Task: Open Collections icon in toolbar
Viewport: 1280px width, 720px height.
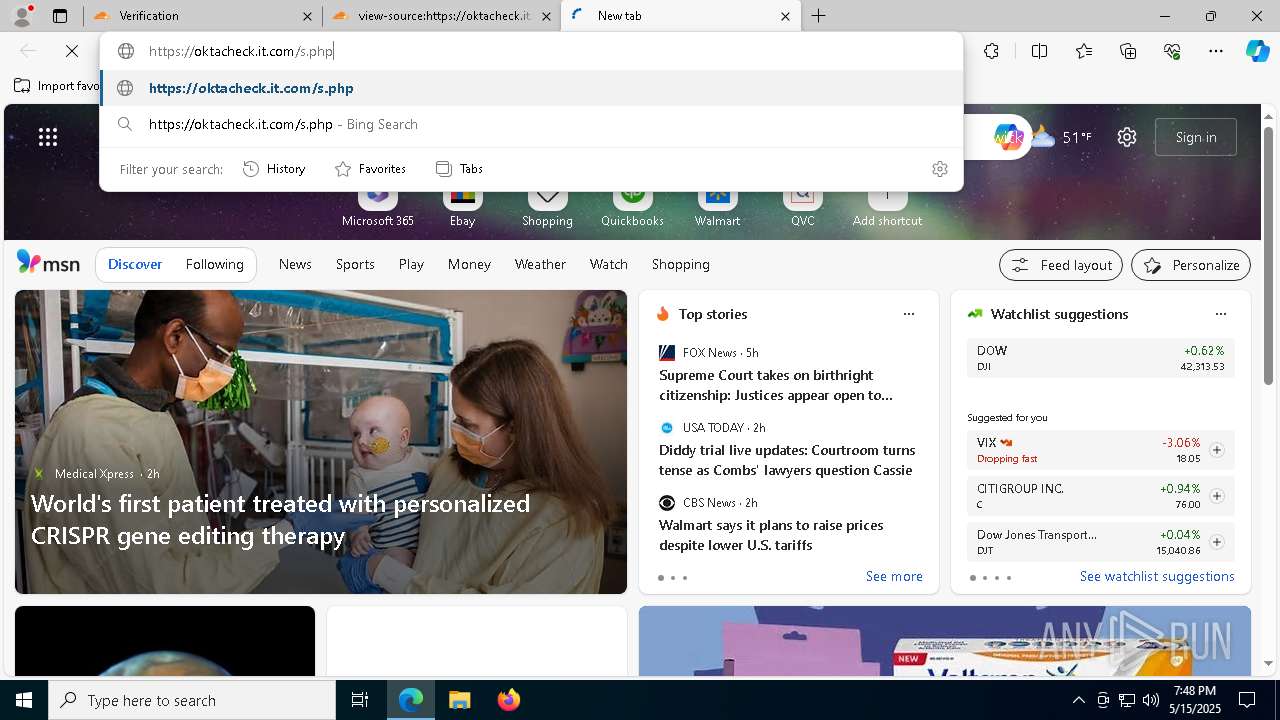Action: coord(1128,51)
